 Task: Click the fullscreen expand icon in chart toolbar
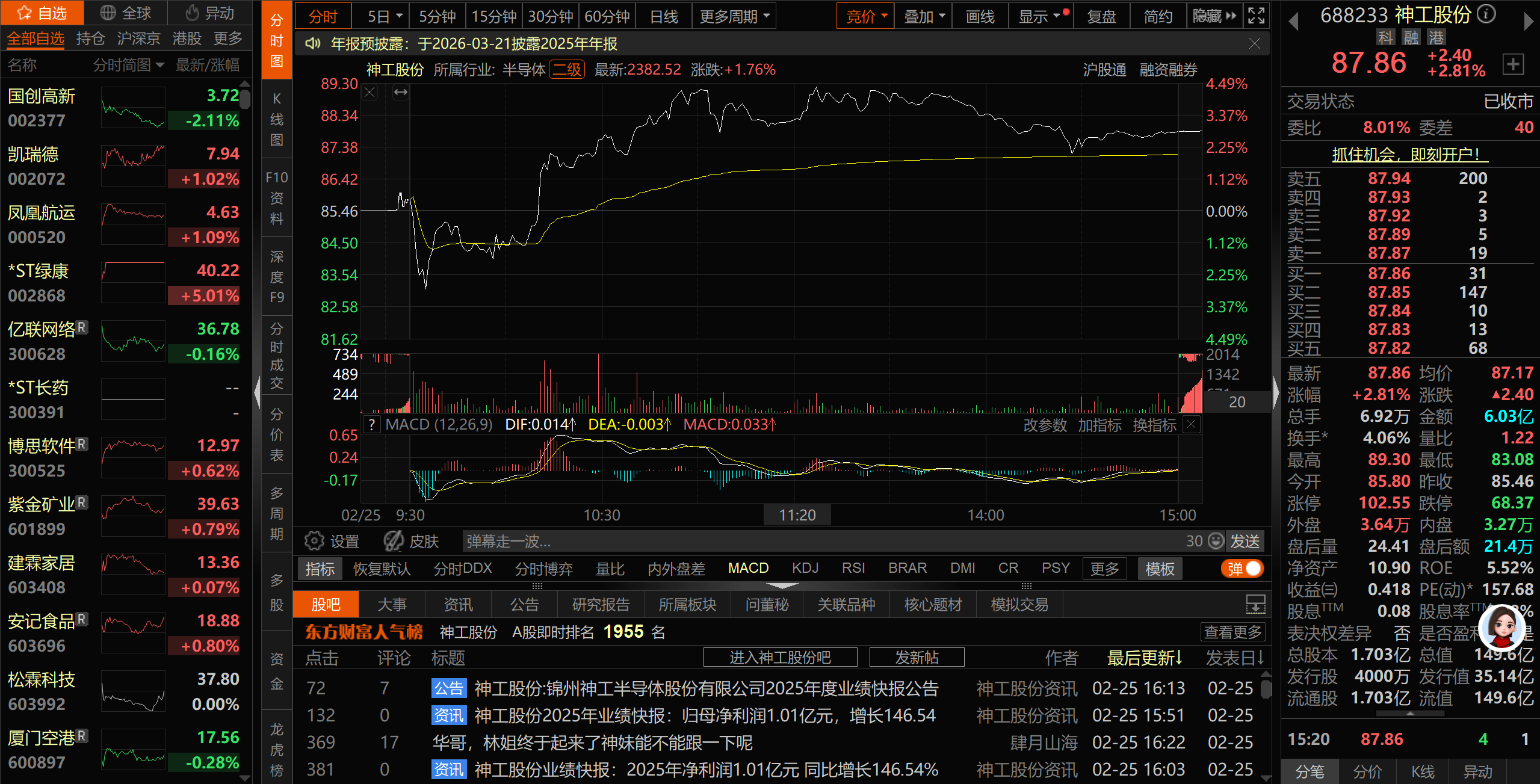[1256, 16]
